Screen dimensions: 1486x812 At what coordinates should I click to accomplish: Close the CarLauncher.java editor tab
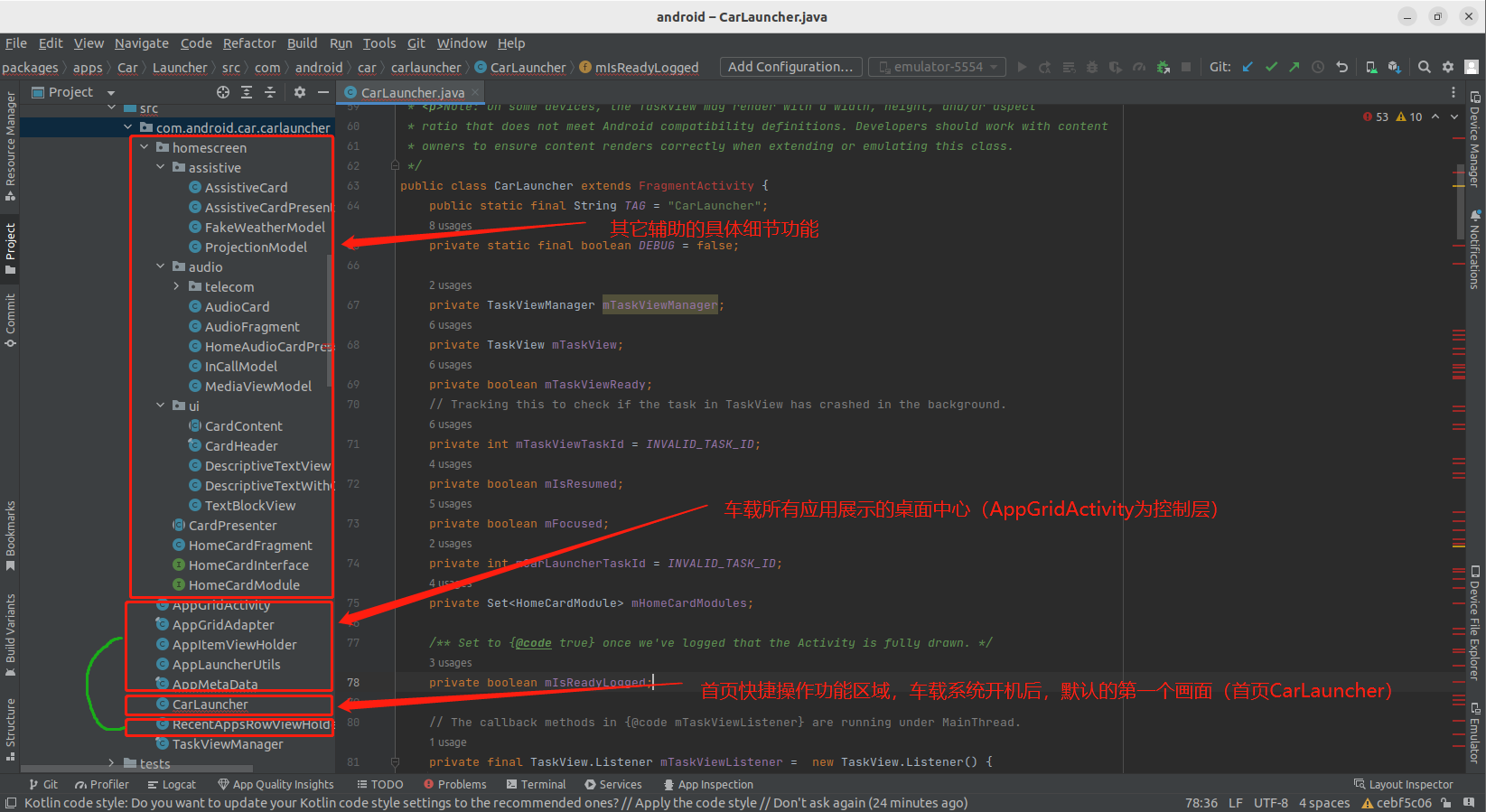(x=475, y=92)
